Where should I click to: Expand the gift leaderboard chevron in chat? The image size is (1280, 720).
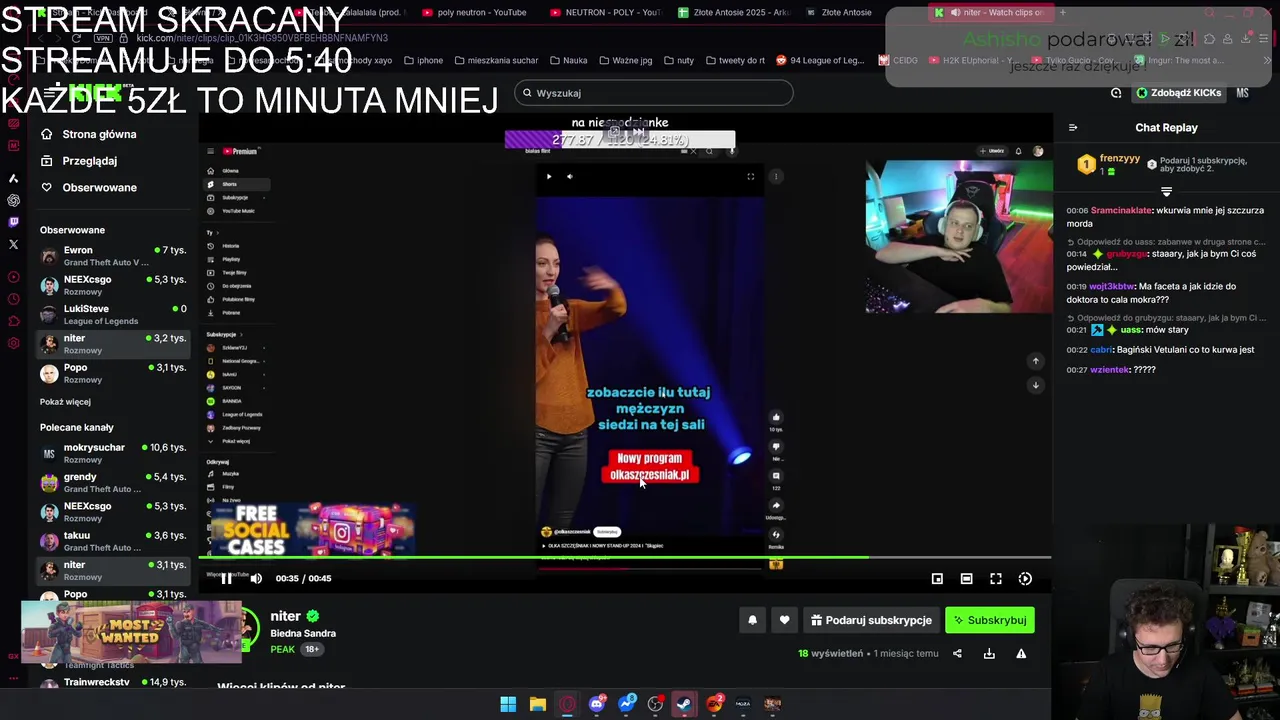tap(1166, 191)
